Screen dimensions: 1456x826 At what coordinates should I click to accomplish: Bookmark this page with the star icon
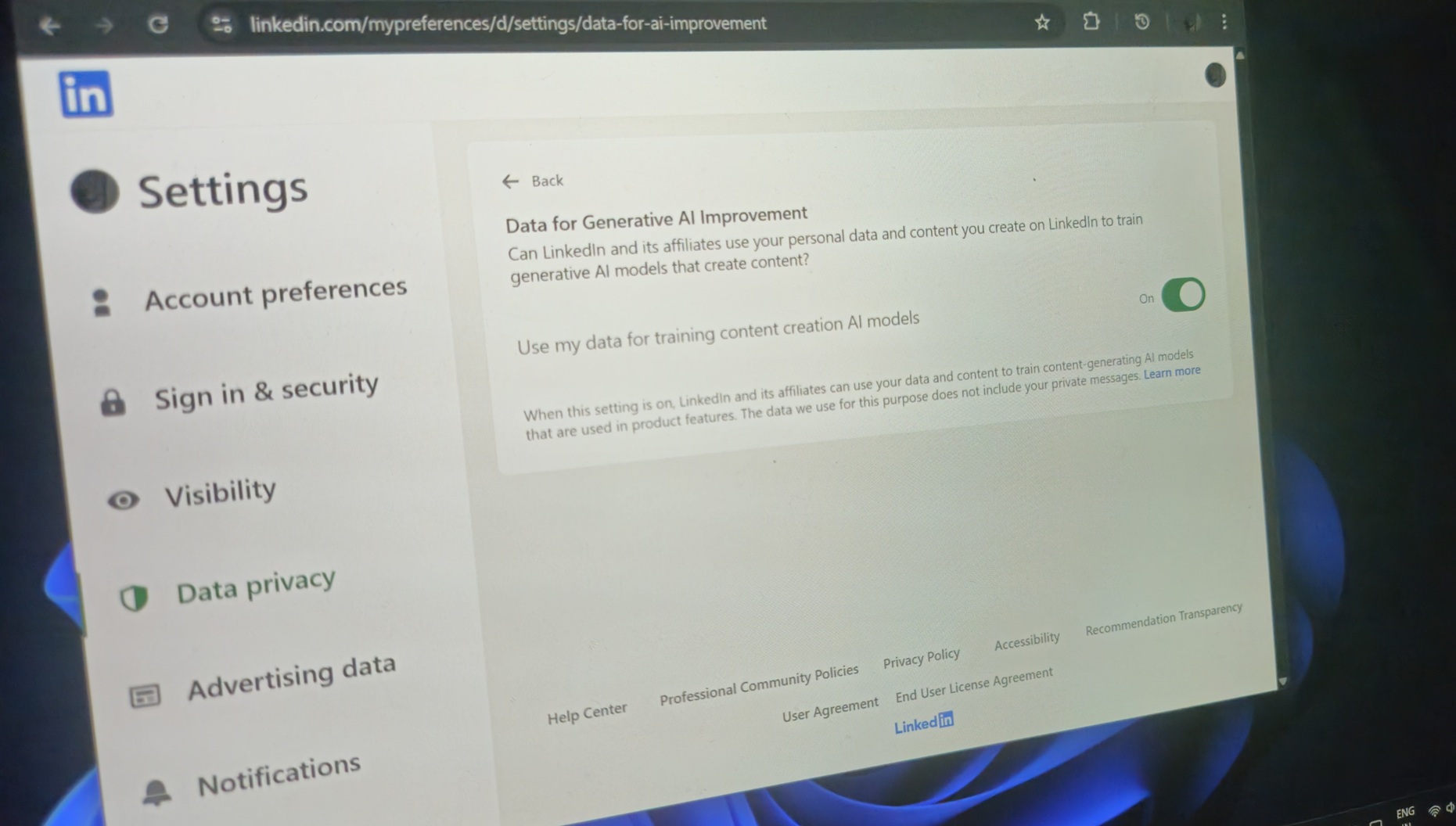[x=1042, y=23]
